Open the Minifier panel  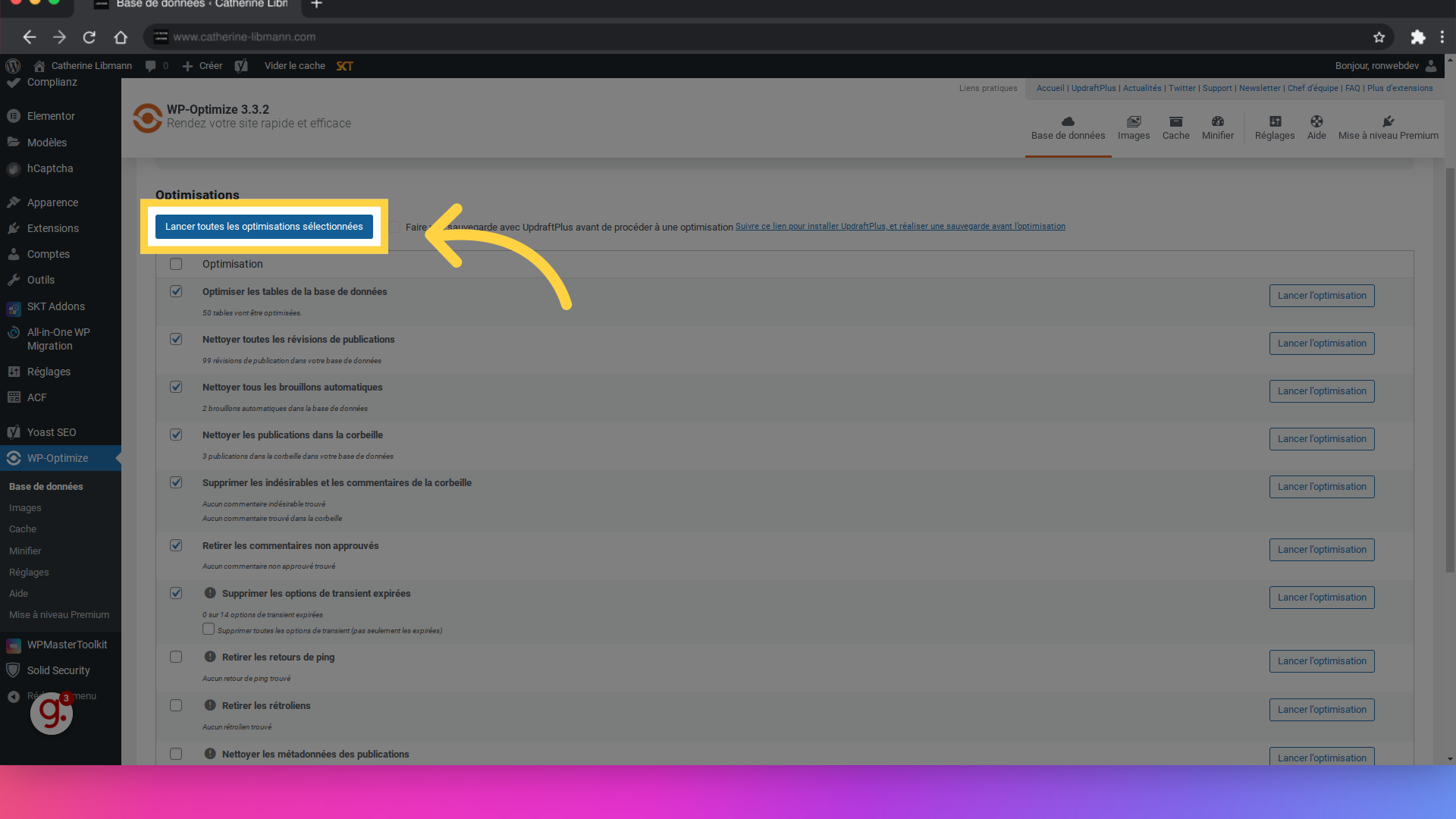coord(1219,127)
